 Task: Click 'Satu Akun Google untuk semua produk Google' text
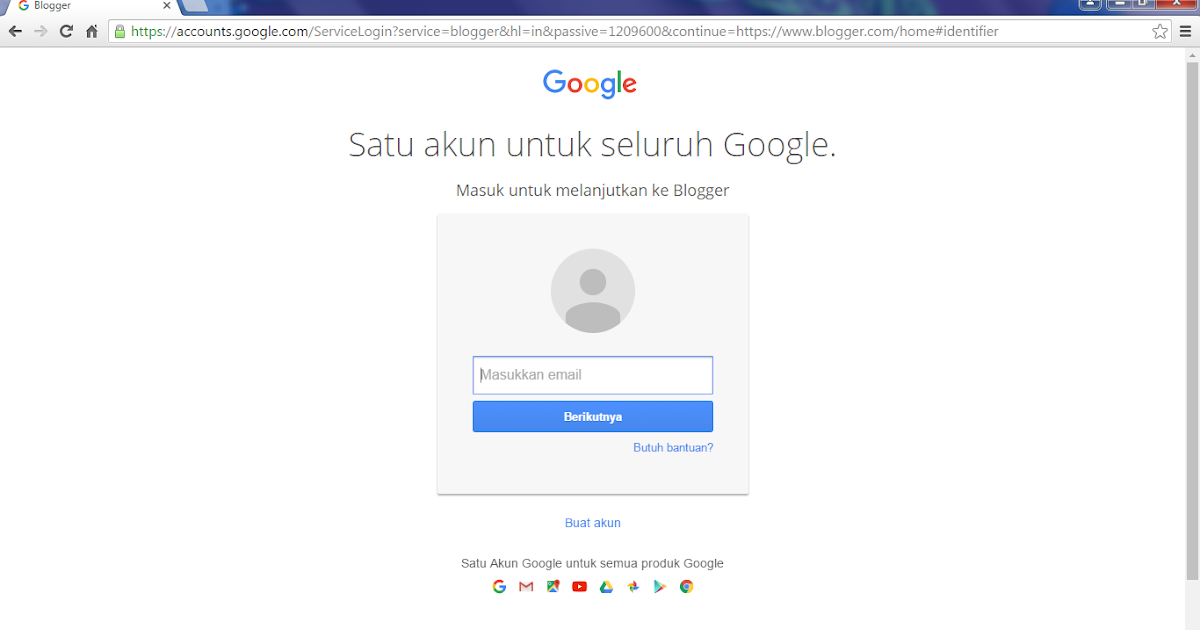click(x=592, y=563)
